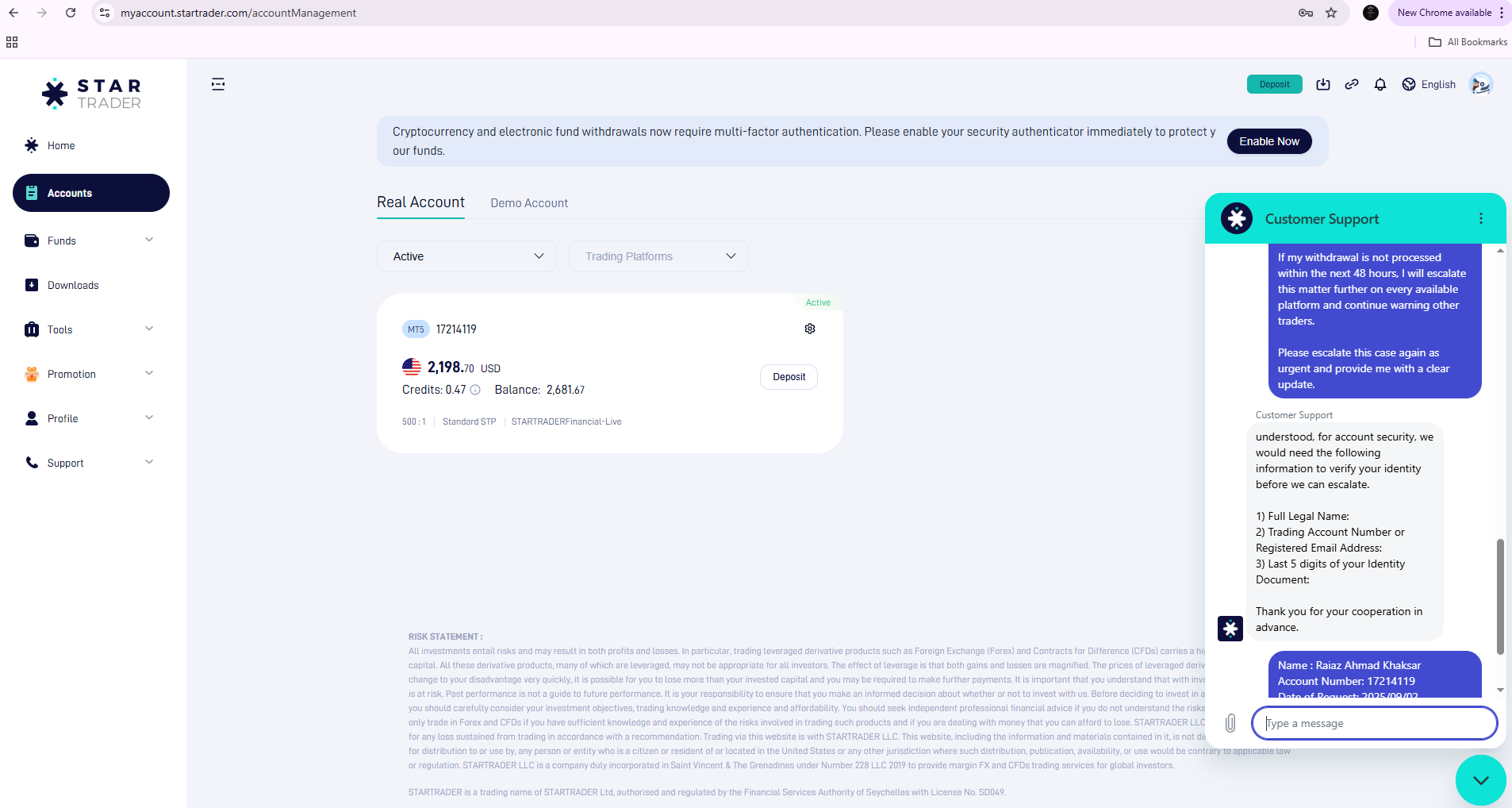Image resolution: width=1512 pixels, height=808 pixels.
Task: Click the download icon in the header
Action: 1323,84
